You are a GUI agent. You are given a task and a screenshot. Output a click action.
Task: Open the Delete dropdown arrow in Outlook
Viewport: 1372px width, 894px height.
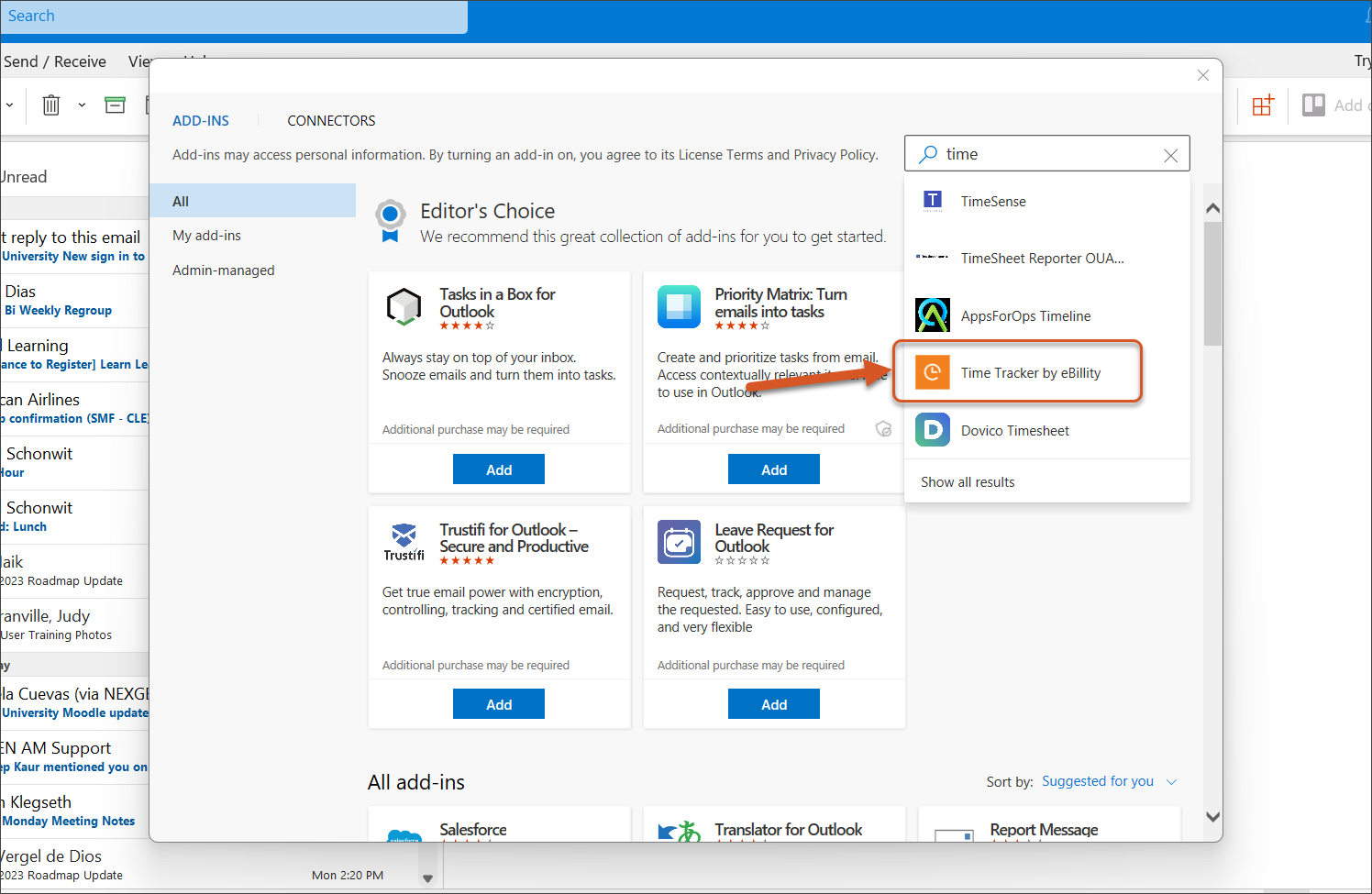click(x=82, y=105)
